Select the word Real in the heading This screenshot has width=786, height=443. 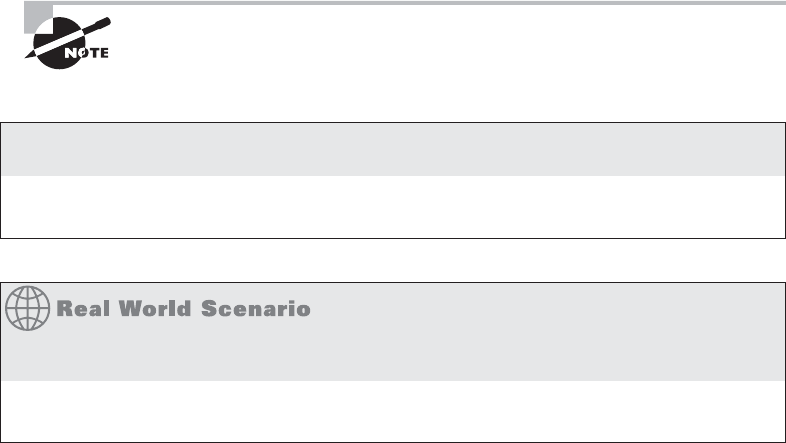click(x=83, y=309)
